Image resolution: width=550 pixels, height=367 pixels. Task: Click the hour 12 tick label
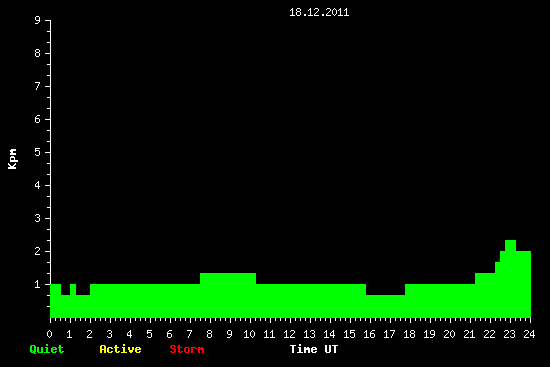pos(289,334)
